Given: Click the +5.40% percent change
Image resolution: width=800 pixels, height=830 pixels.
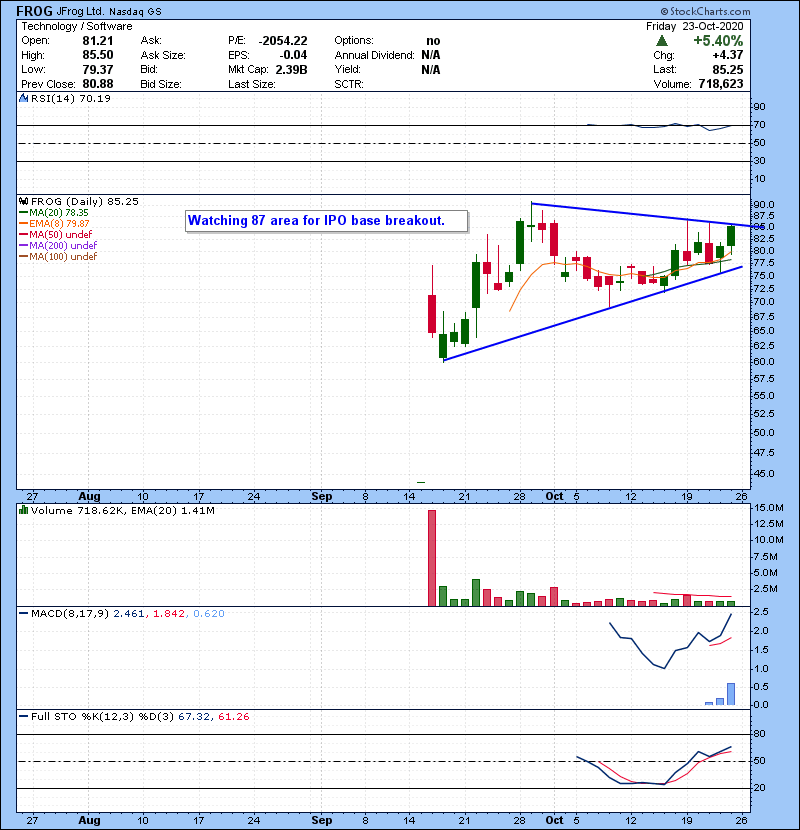Looking at the screenshot, I should [x=718, y=41].
